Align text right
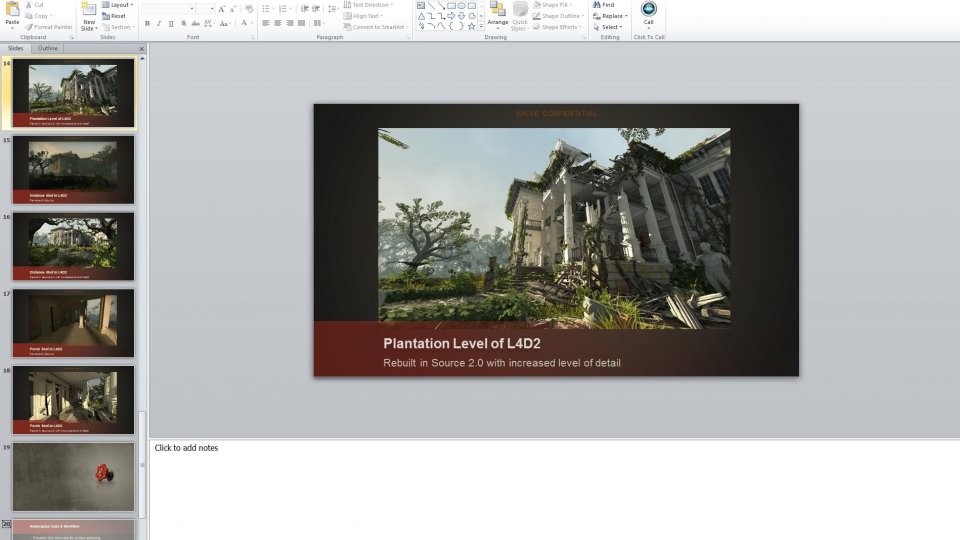Image resolution: width=960 pixels, height=540 pixels. click(290, 23)
